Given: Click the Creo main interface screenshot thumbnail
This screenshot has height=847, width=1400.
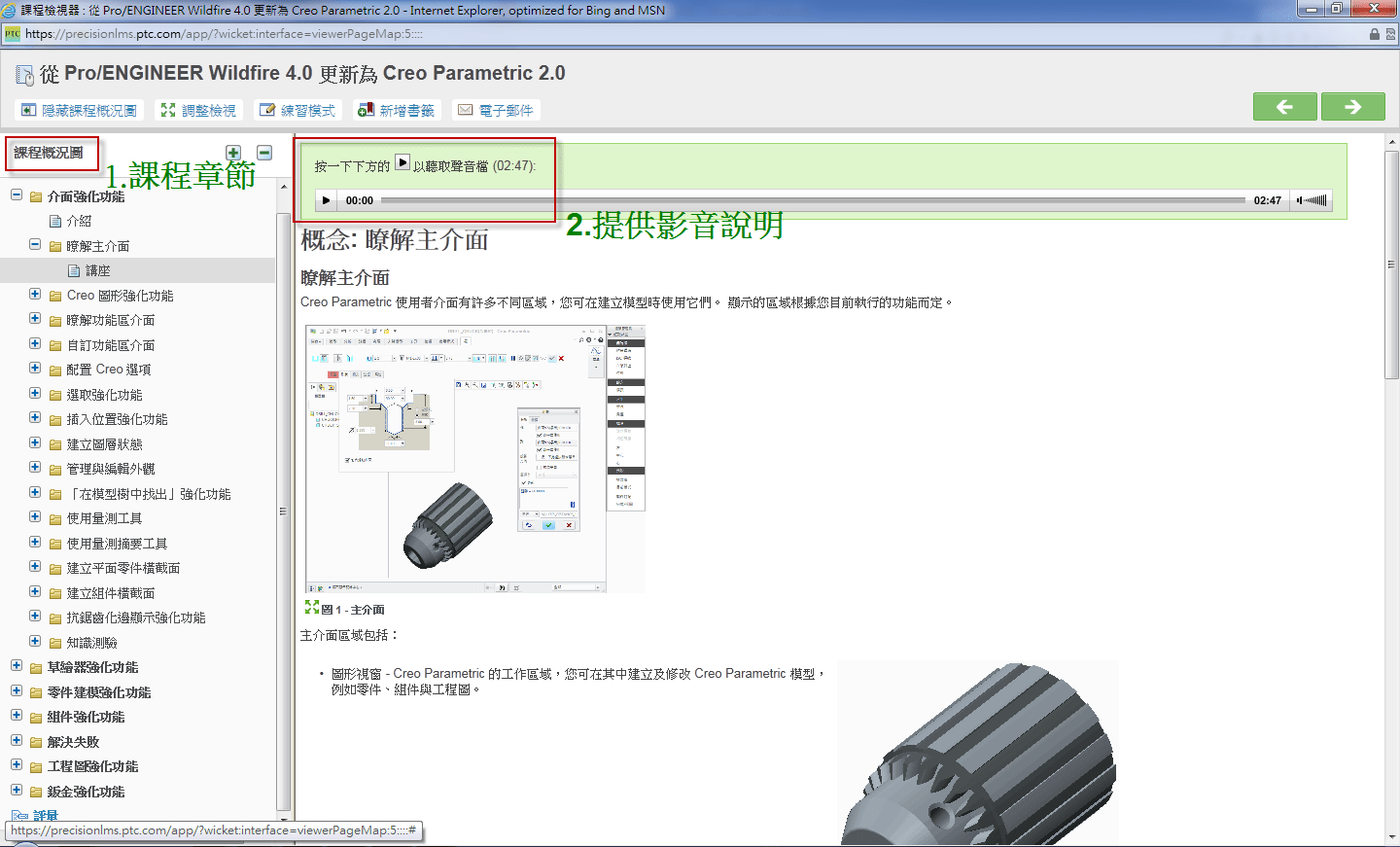Looking at the screenshot, I should coord(474,458).
